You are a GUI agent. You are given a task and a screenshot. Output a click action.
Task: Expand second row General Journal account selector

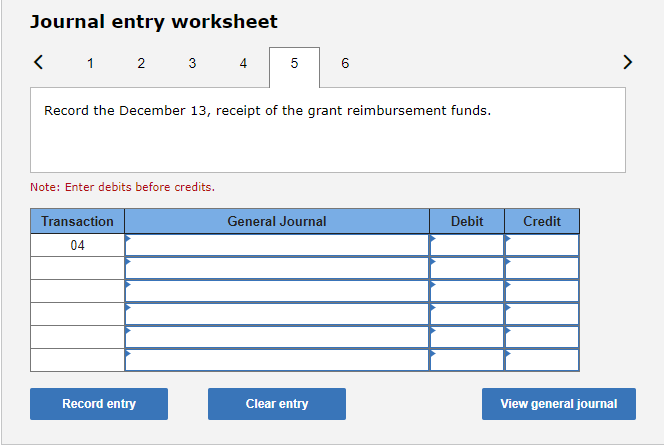click(277, 268)
